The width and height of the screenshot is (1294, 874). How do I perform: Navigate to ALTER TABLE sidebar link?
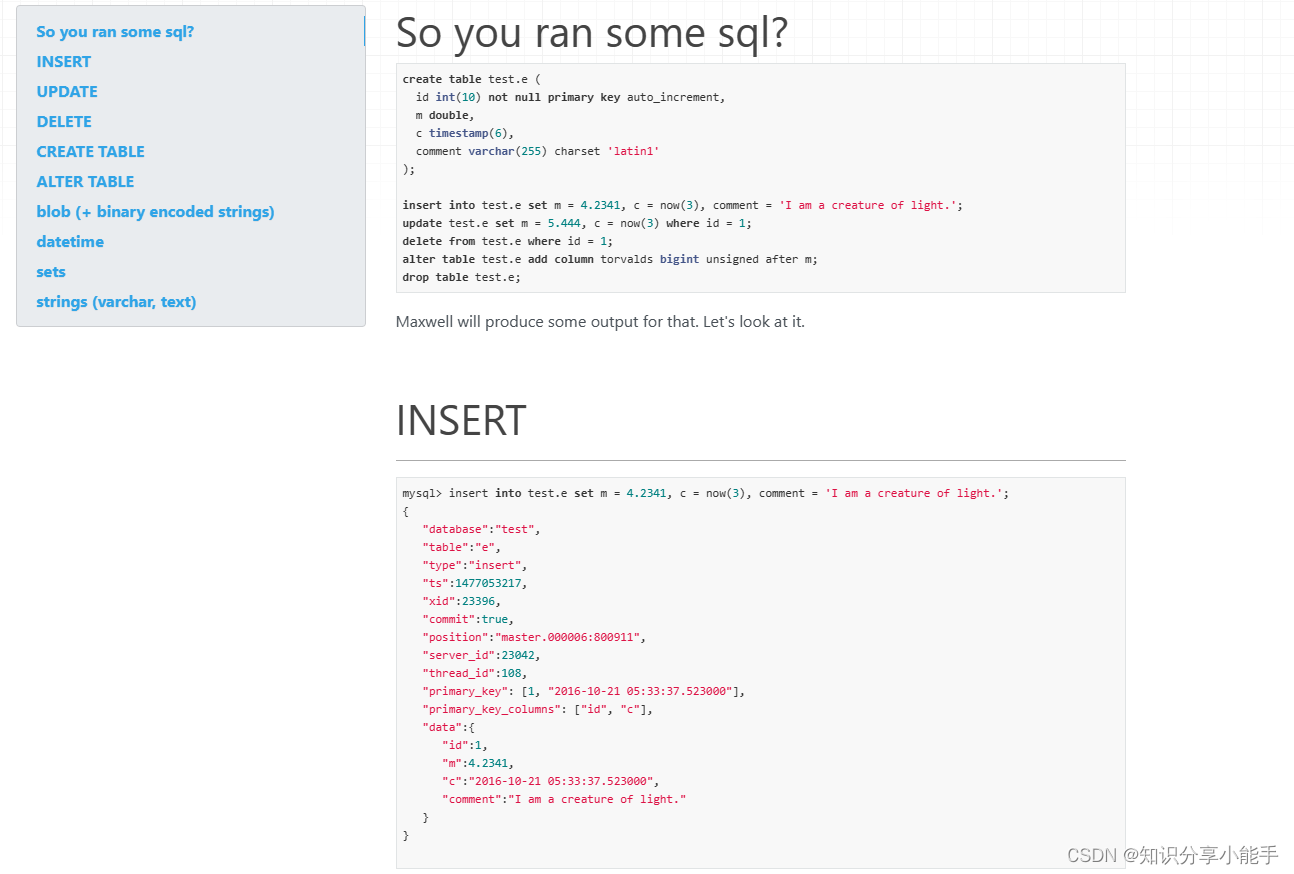85,182
